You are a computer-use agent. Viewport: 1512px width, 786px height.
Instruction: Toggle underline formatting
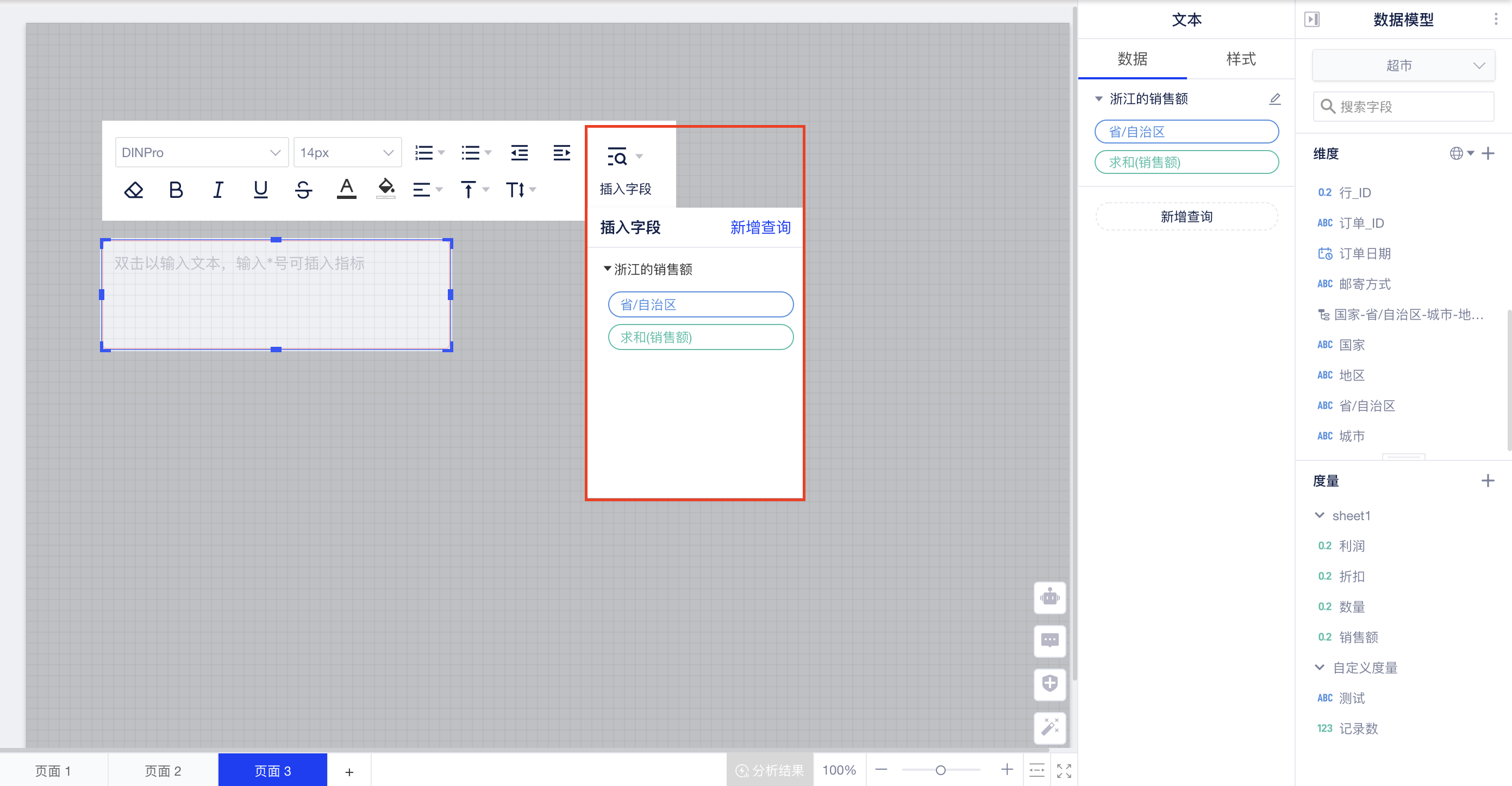[x=261, y=189]
